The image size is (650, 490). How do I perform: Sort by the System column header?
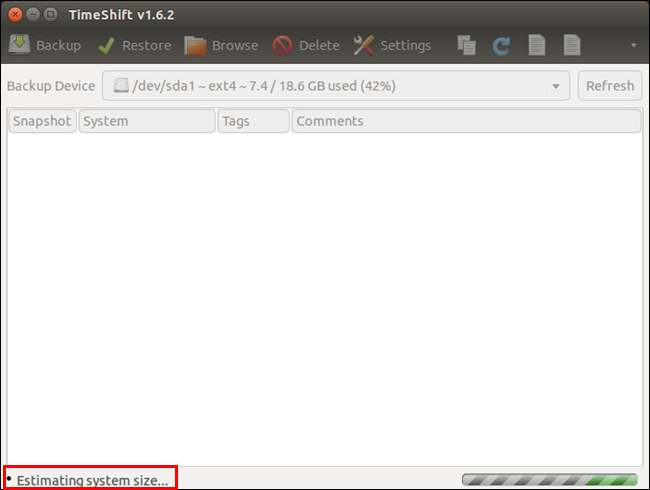(x=147, y=121)
